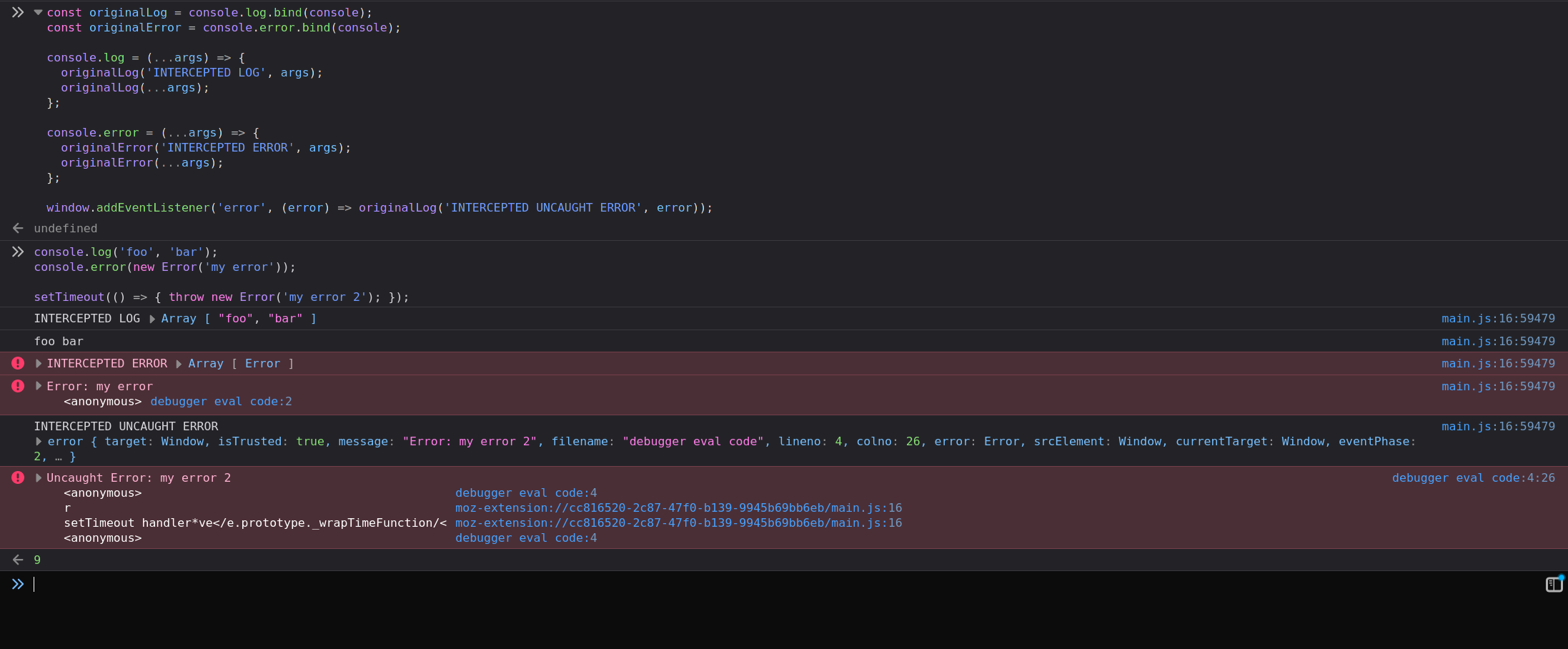Image resolution: width=1568 pixels, height=649 pixels.
Task: Click error icon beside 'Error: my error'
Action: (x=18, y=386)
